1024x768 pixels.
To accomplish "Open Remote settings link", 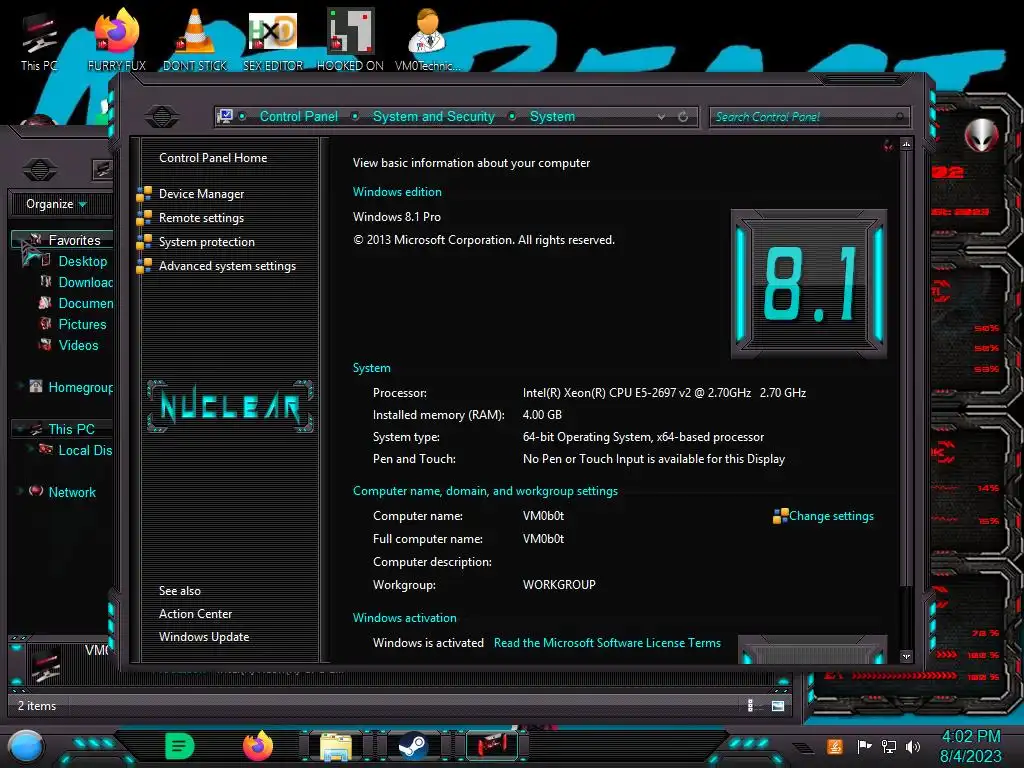I will (x=201, y=217).
